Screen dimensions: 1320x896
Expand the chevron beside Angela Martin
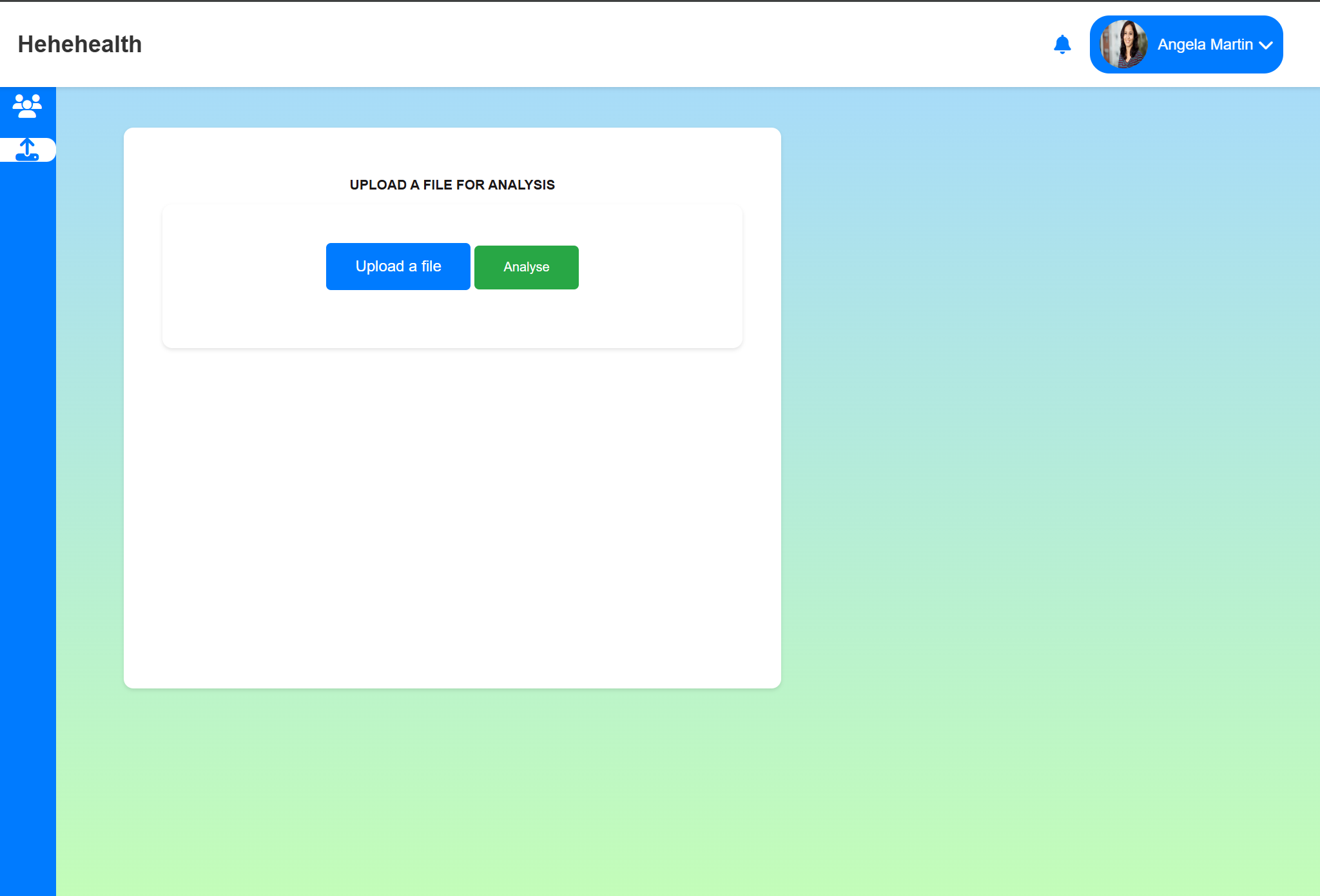click(x=1265, y=45)
